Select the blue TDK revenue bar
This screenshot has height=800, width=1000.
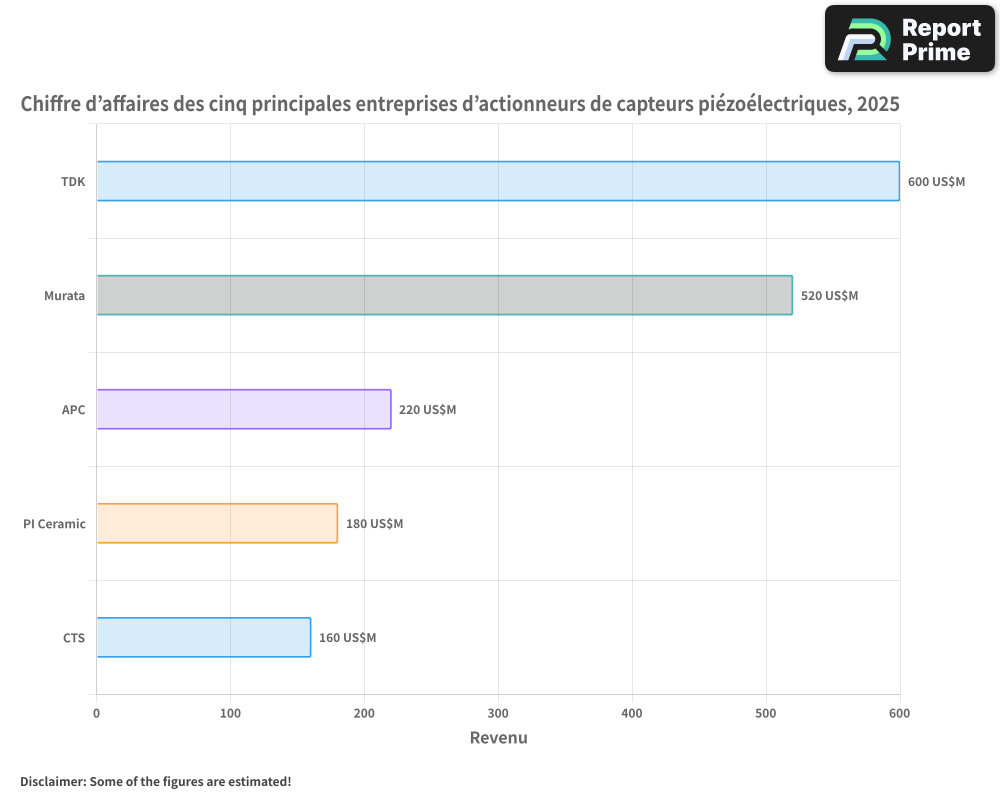point(497,181)
